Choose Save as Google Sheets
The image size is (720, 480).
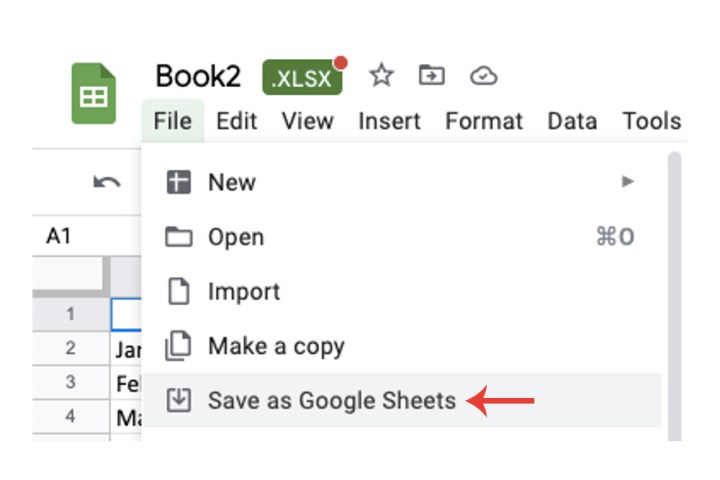(x=331, y=401)
